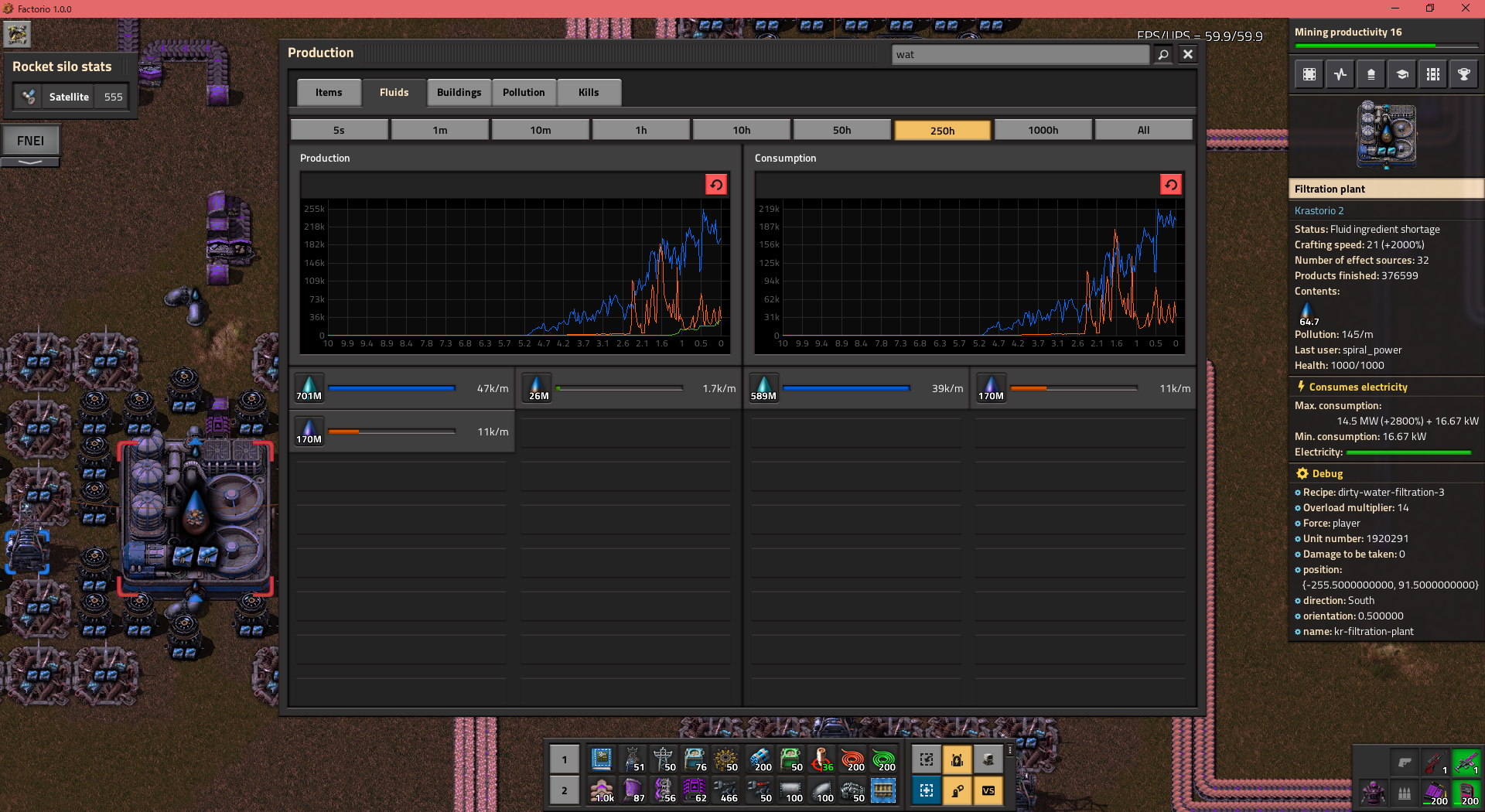
Task: Close the Production window
Action: tap(1188, 54)
